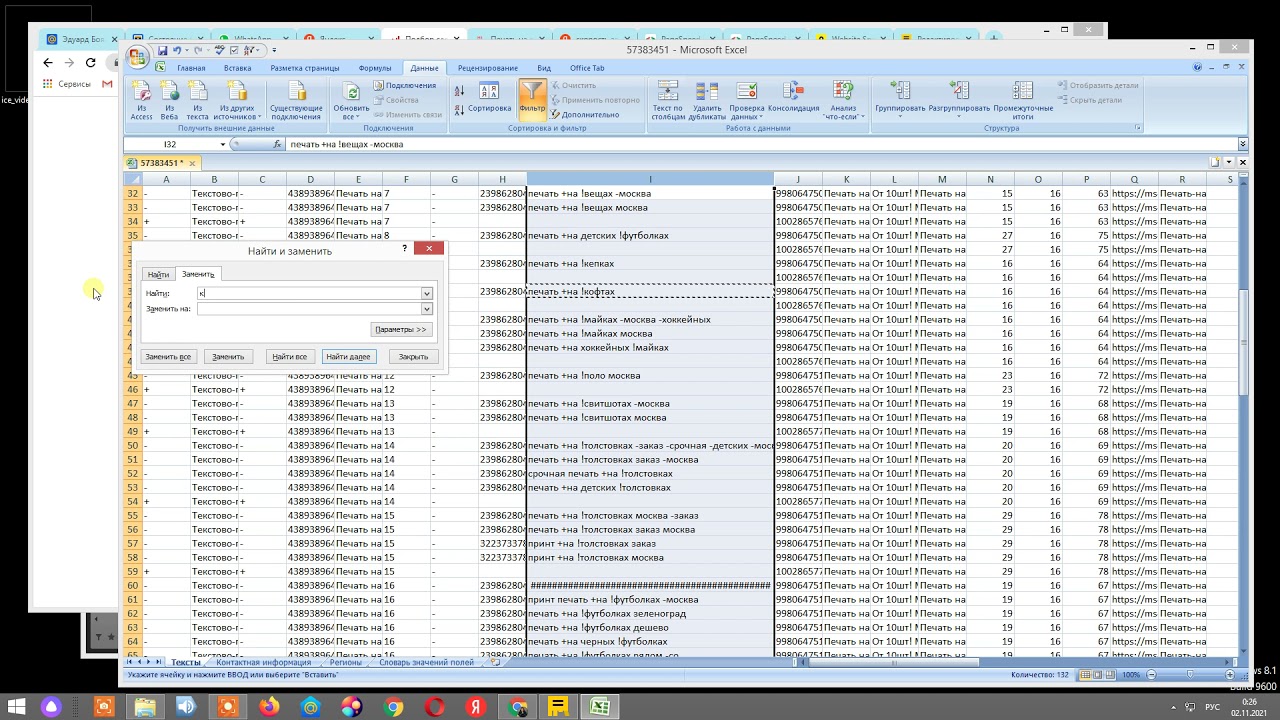Image resolution: width=1280 pixels, height=720 pixels.
Task: Click the zoom slider in status bar
Action: pyautogui.click(x=1189, y=675)
